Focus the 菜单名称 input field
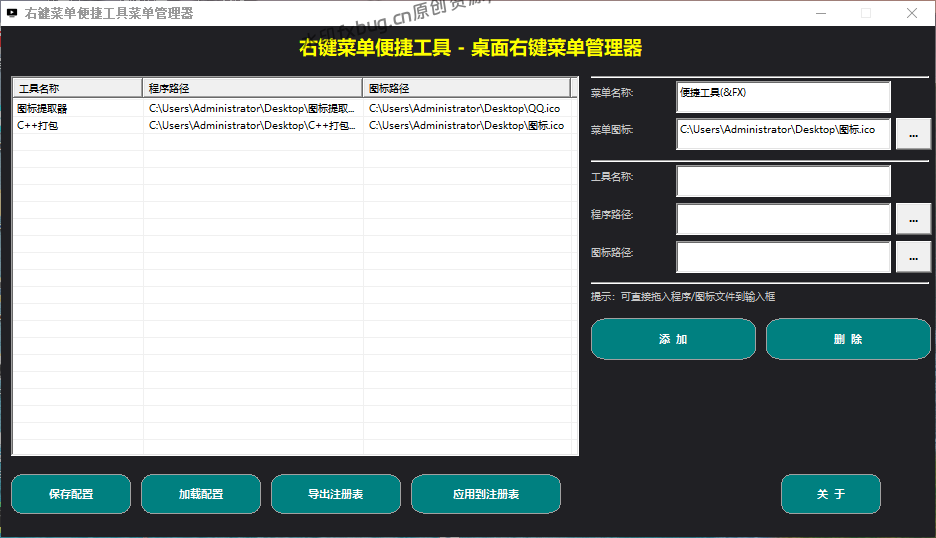Viewport: 936px width, 538px height. click(x=783, y=97)
